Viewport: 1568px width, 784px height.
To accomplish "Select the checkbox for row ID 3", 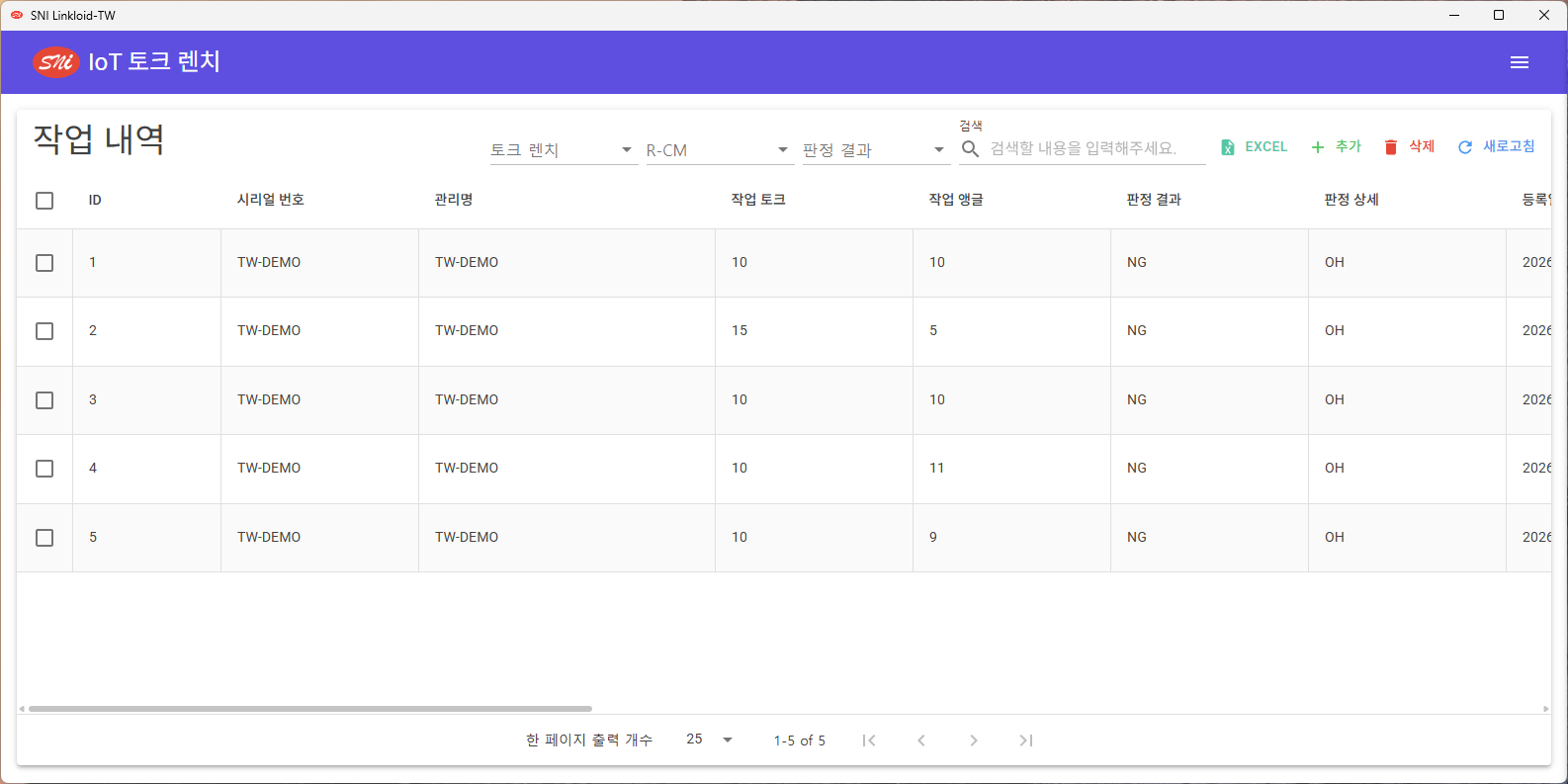I will pyautogui.click(x=44, y=400).
